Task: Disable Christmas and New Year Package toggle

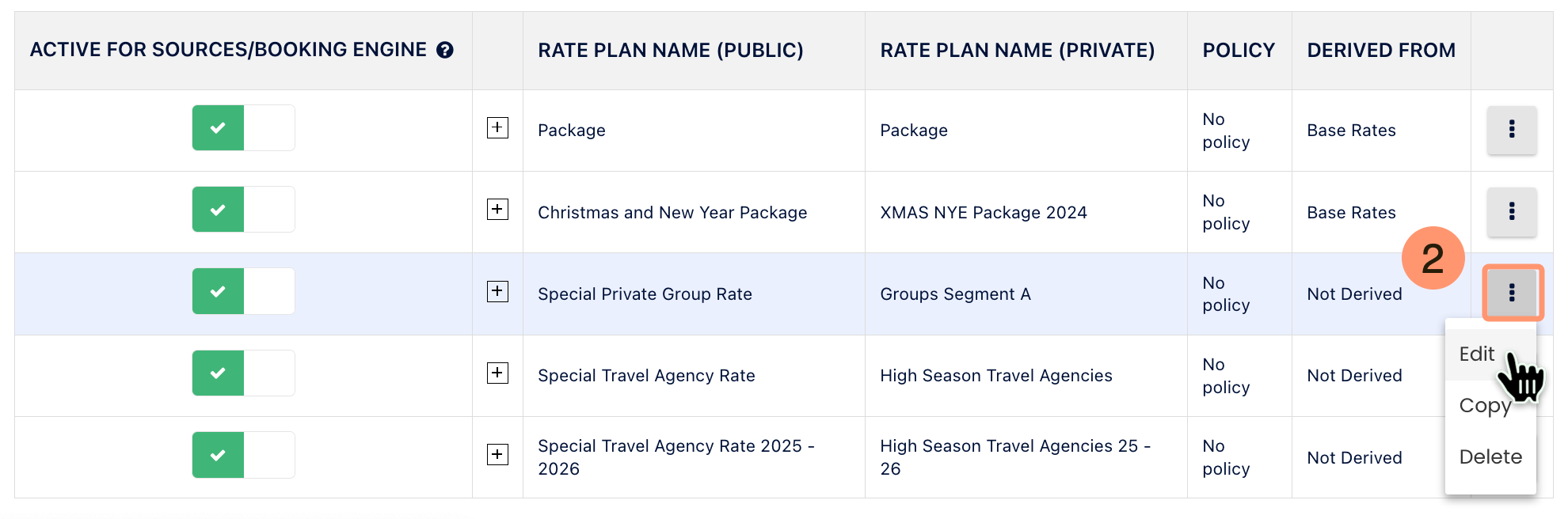Action: (243, 210)
